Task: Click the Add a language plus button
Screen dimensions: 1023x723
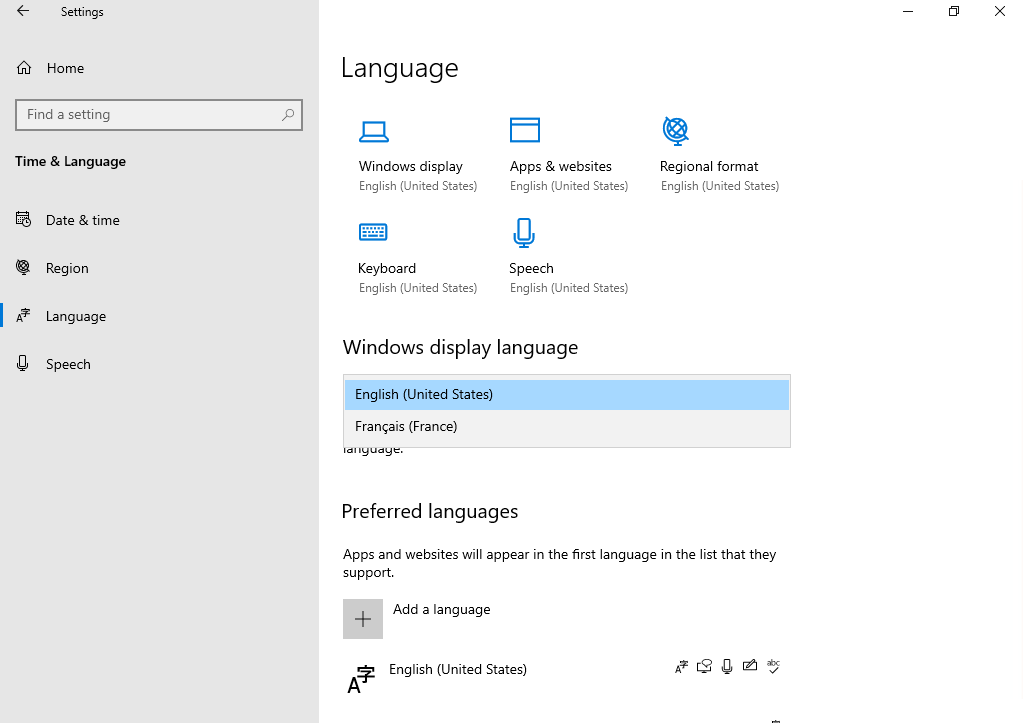Action: [363, 619]
